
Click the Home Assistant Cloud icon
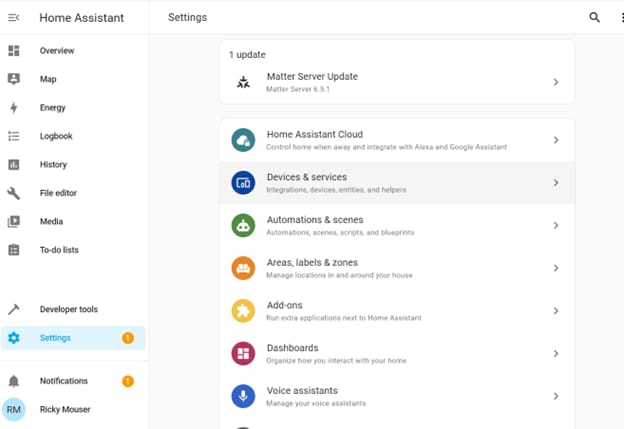point(243,140)
